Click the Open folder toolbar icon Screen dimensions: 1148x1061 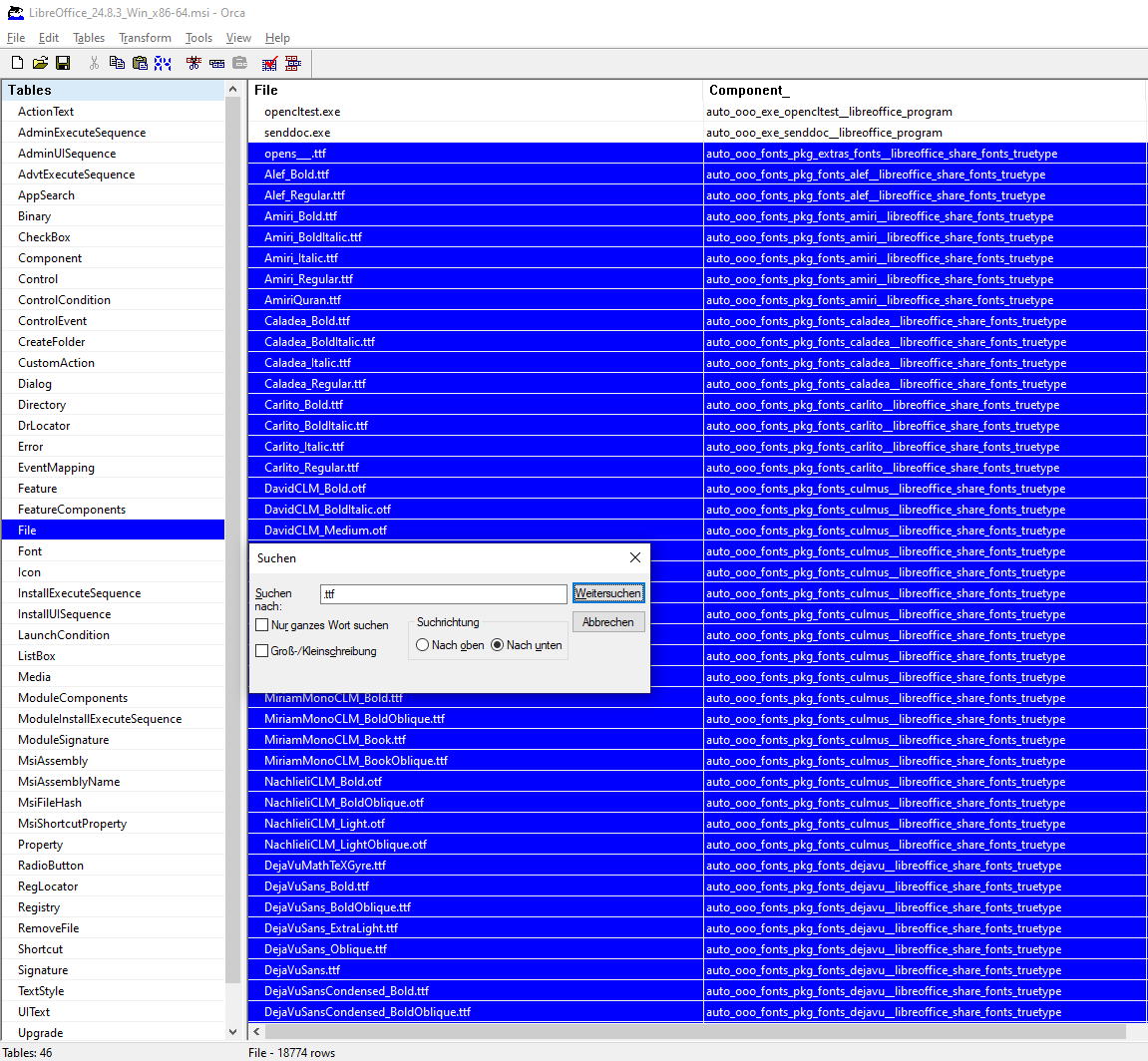40,63
